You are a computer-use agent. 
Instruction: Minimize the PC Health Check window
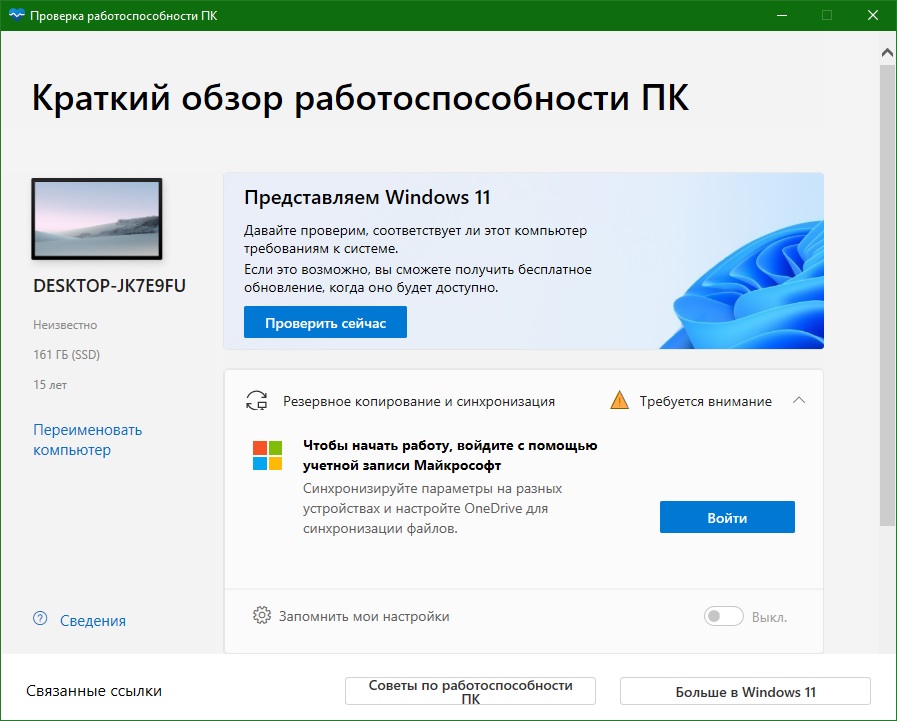(782, 15)
